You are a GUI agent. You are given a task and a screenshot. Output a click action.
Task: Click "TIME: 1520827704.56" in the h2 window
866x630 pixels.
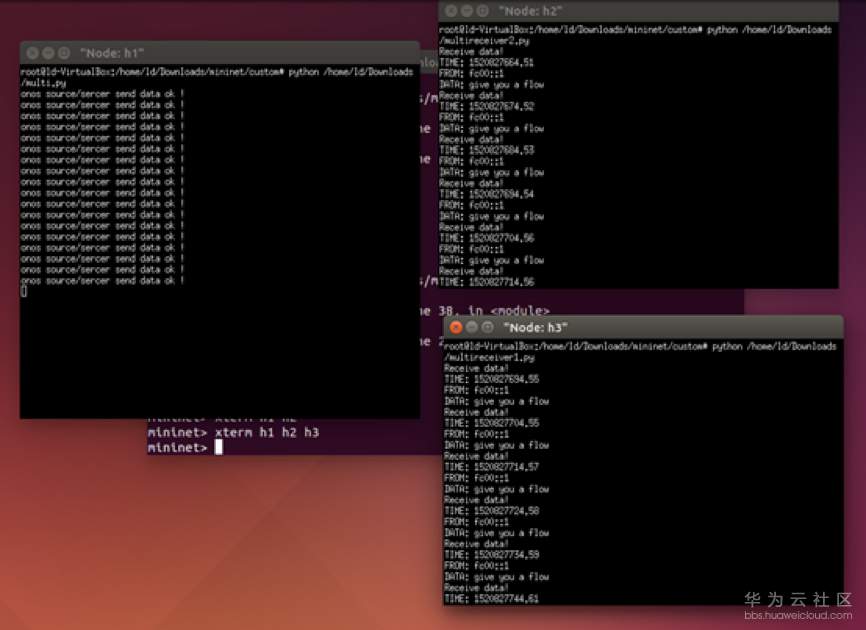click(487, 238)
